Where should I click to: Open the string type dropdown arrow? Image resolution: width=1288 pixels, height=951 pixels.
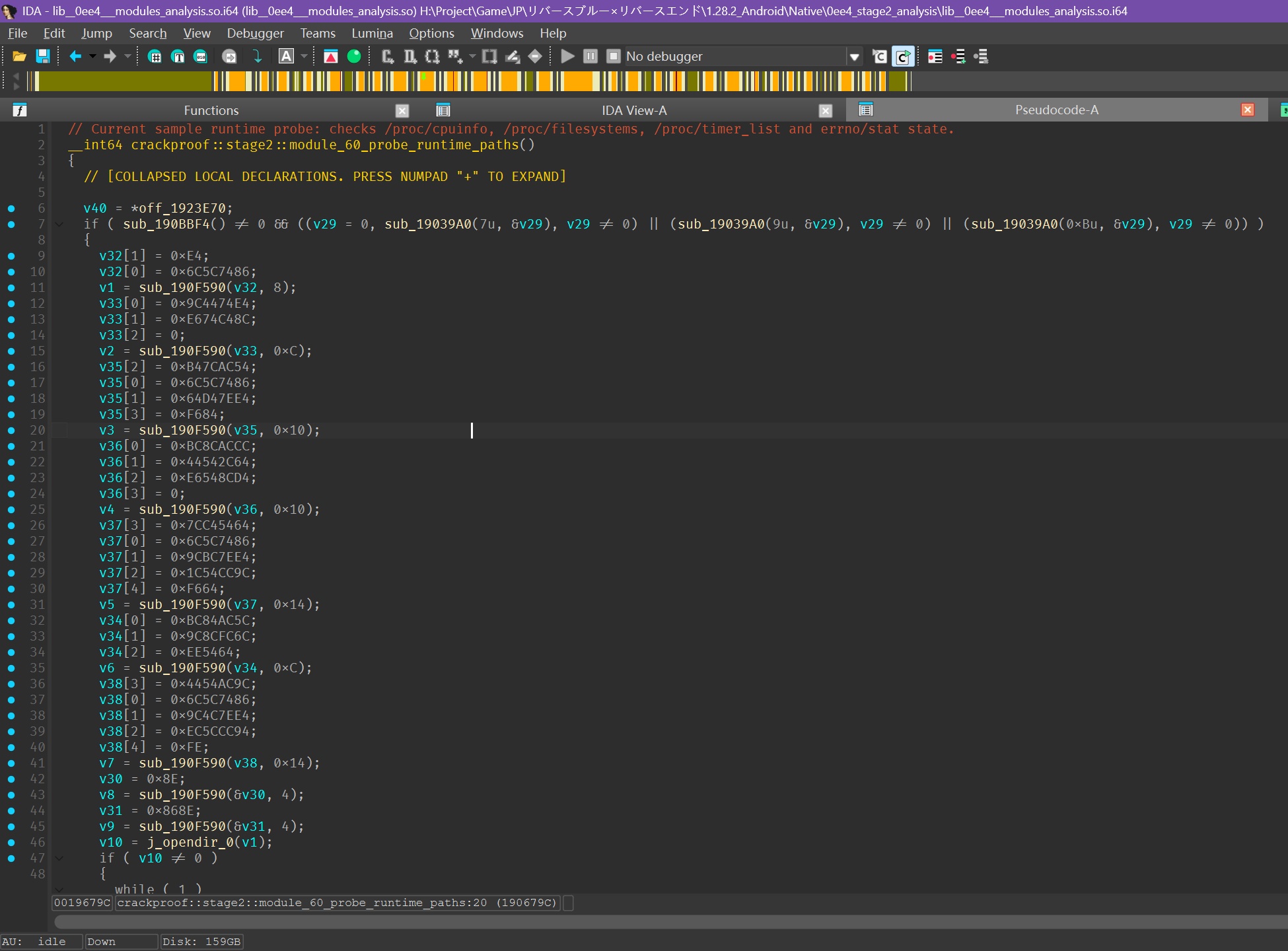click(x=472, y=57)
